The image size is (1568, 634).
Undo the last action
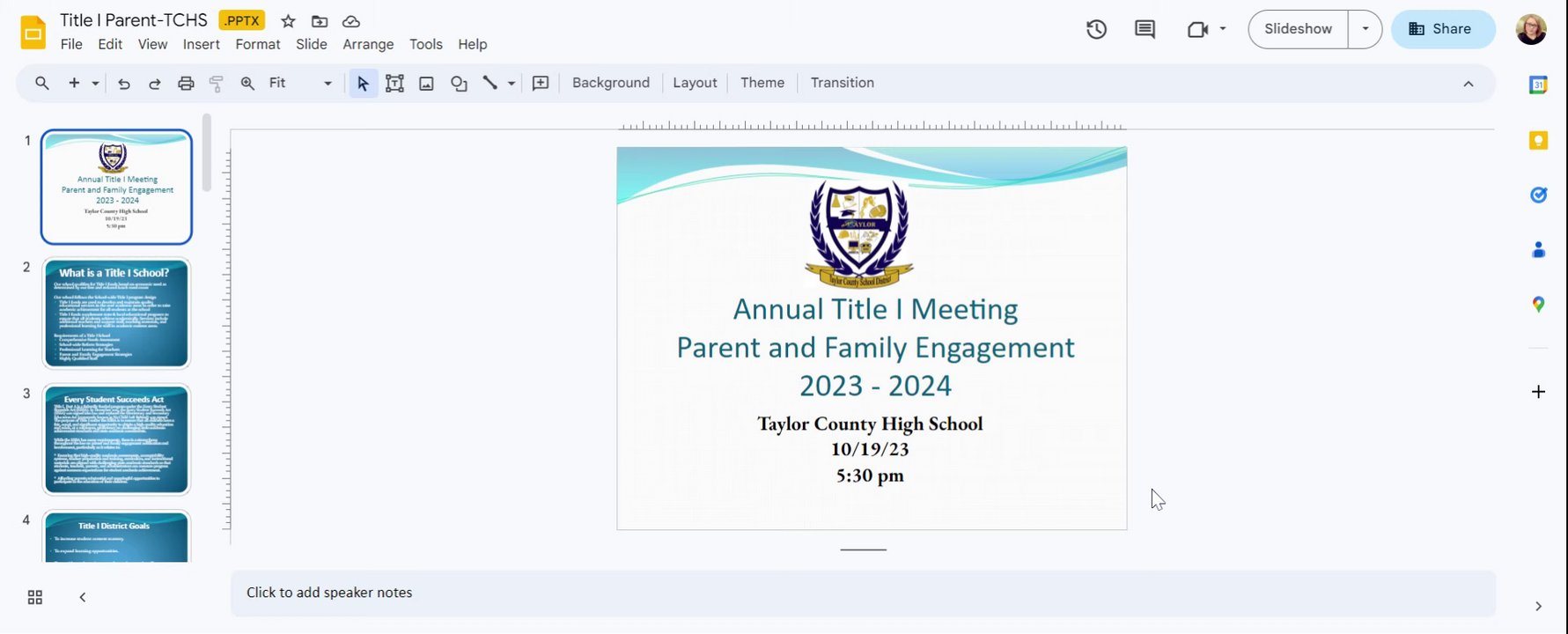point(124,84)
